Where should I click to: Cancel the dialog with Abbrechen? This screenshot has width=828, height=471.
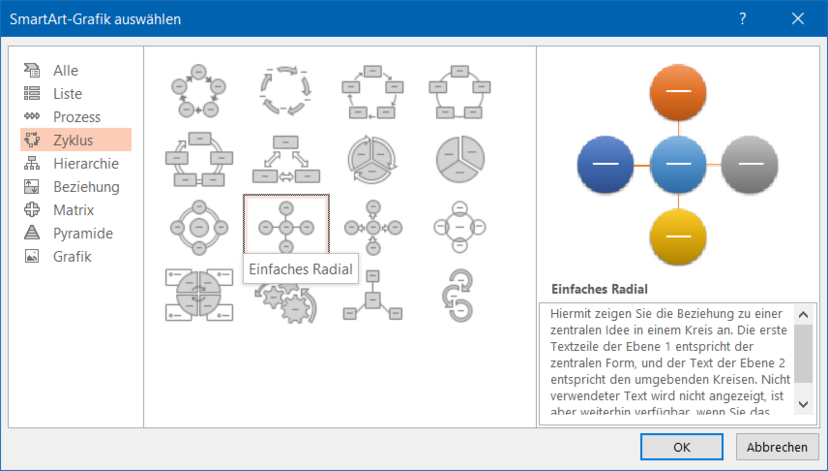point(777,447)
